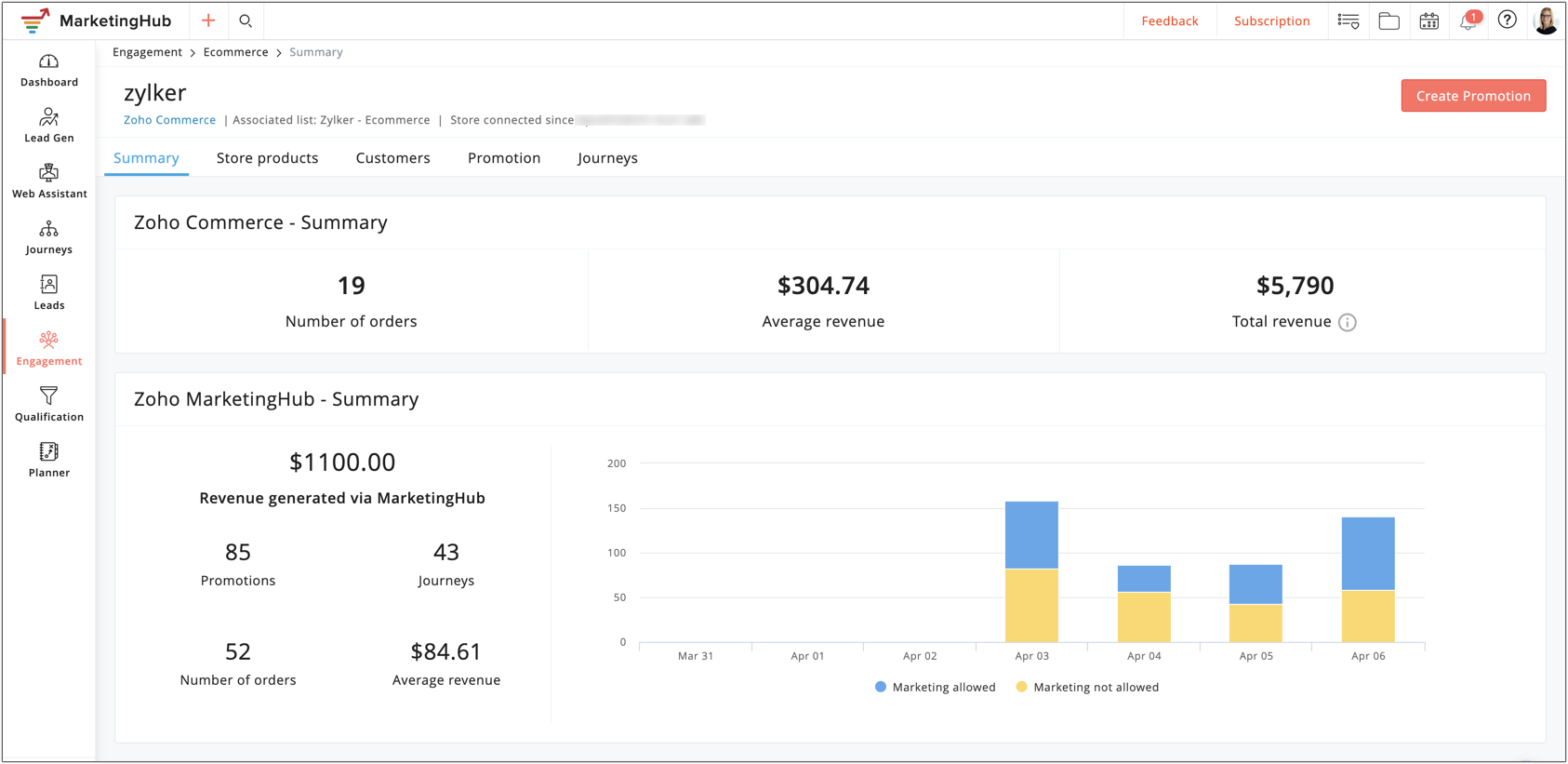This screenshot has width=1568, height=764.
Task: Navigate to Engagement breadcrumb
Action: [x=147, y=52]
